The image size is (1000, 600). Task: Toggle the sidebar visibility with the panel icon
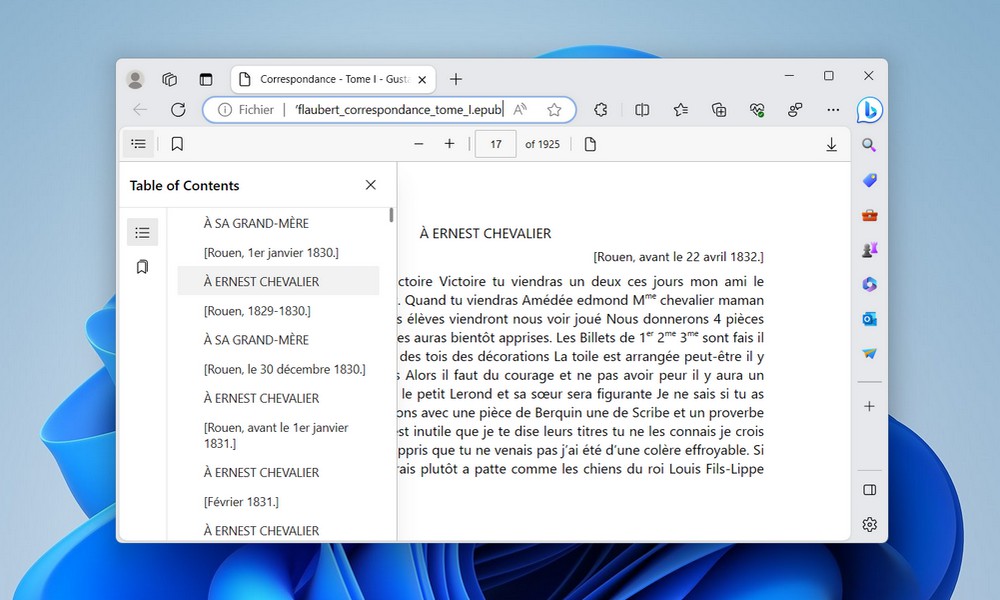[869, 490]
